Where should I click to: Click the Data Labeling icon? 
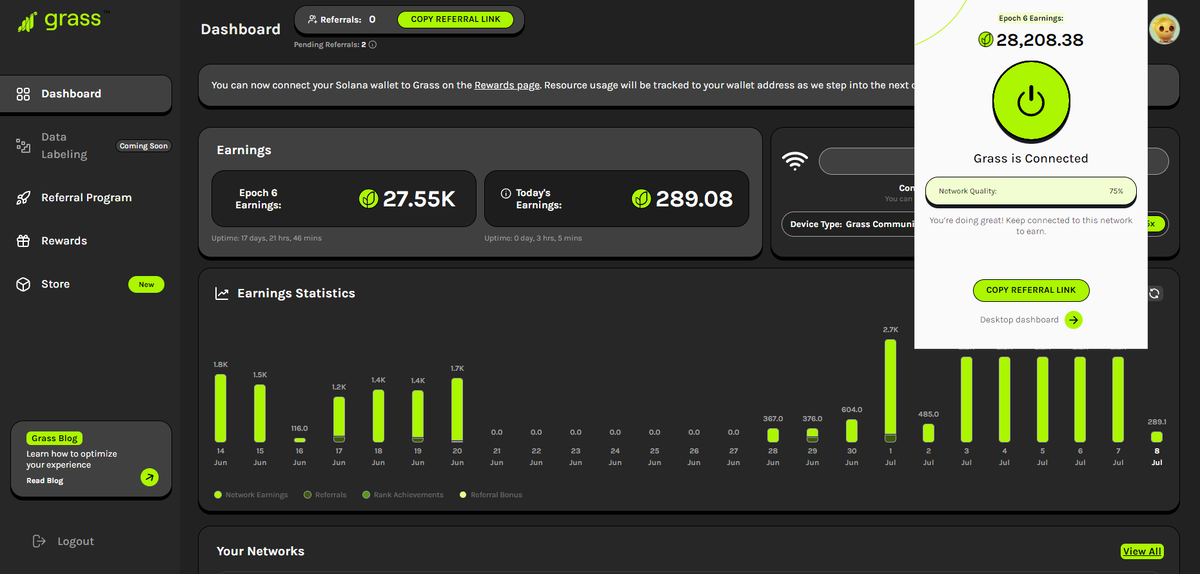(23, 146)
